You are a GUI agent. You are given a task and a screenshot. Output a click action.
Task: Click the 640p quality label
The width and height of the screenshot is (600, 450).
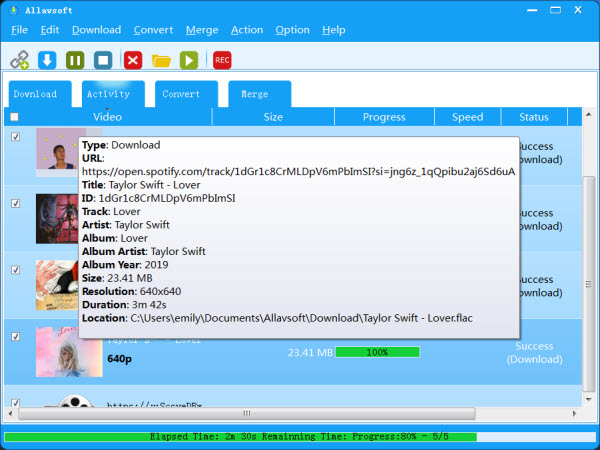[x=119, y=359]
